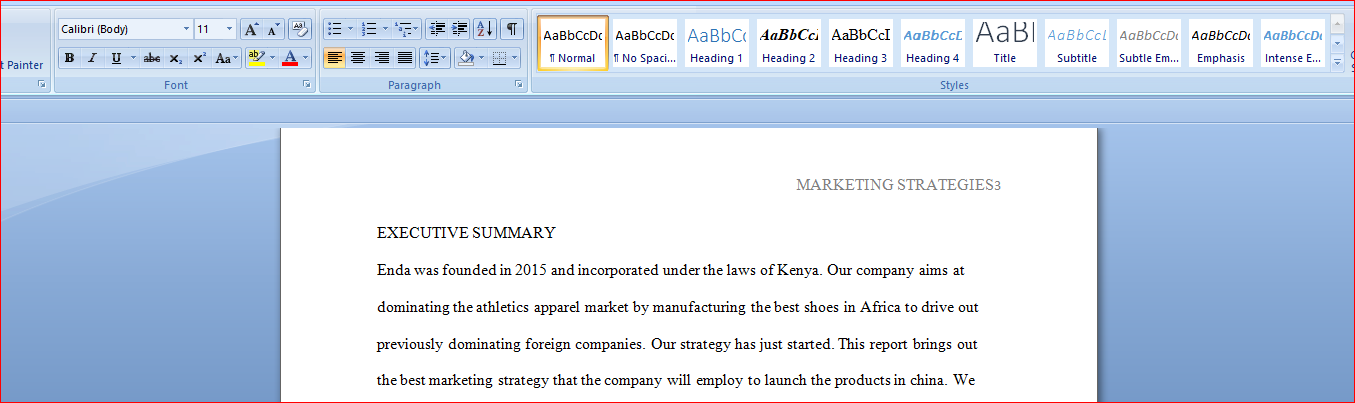Click Grow Font button
Viewport: 1355px width, 403px height.
251,29
